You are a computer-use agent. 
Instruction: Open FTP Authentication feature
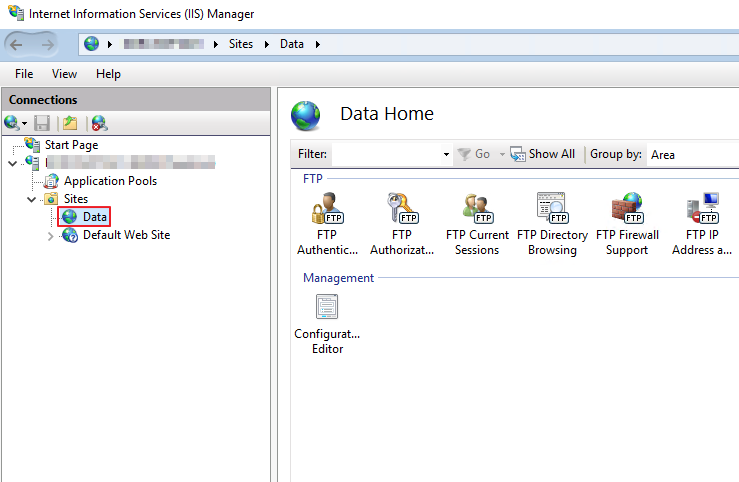[327, 223]
